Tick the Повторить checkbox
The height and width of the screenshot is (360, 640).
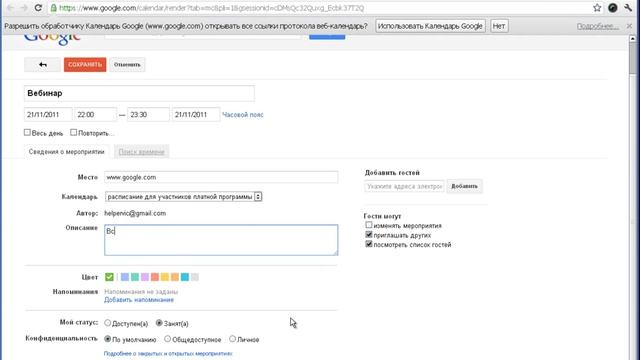click(x=73, y=132)
